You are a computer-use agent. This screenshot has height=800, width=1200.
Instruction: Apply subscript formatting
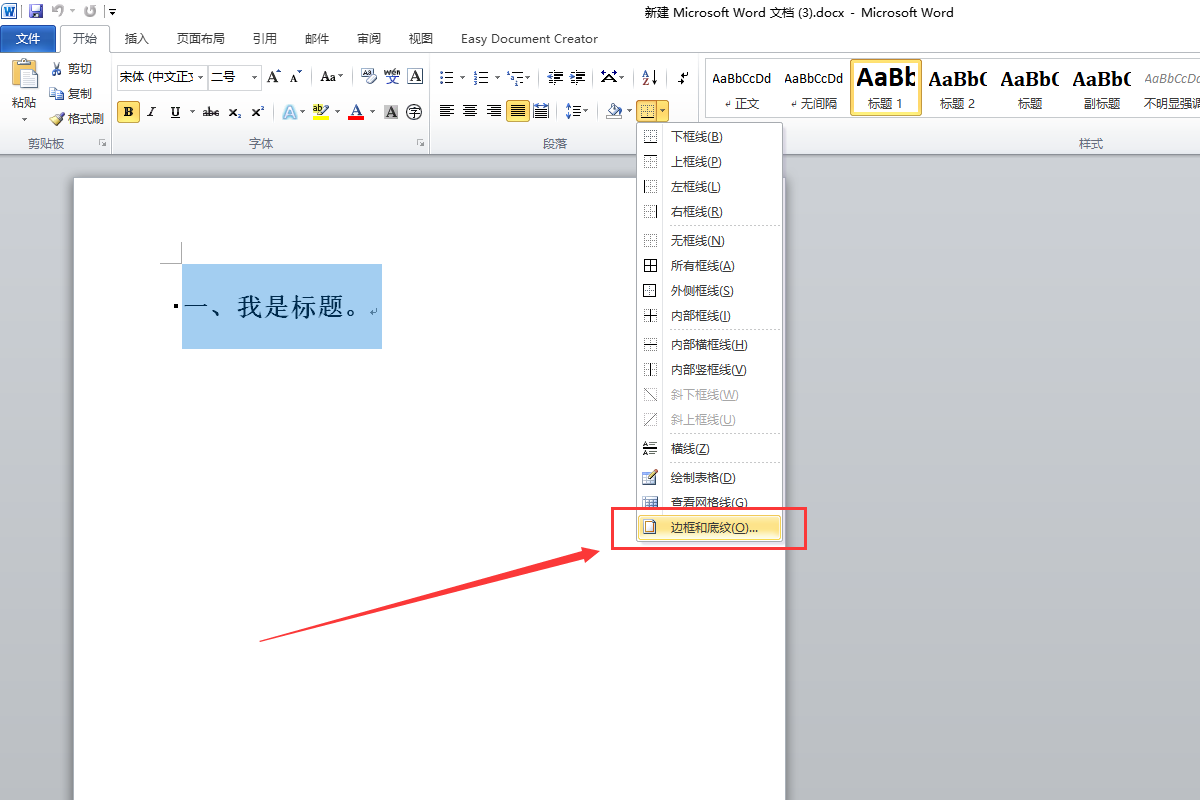(x=234, y=112)
